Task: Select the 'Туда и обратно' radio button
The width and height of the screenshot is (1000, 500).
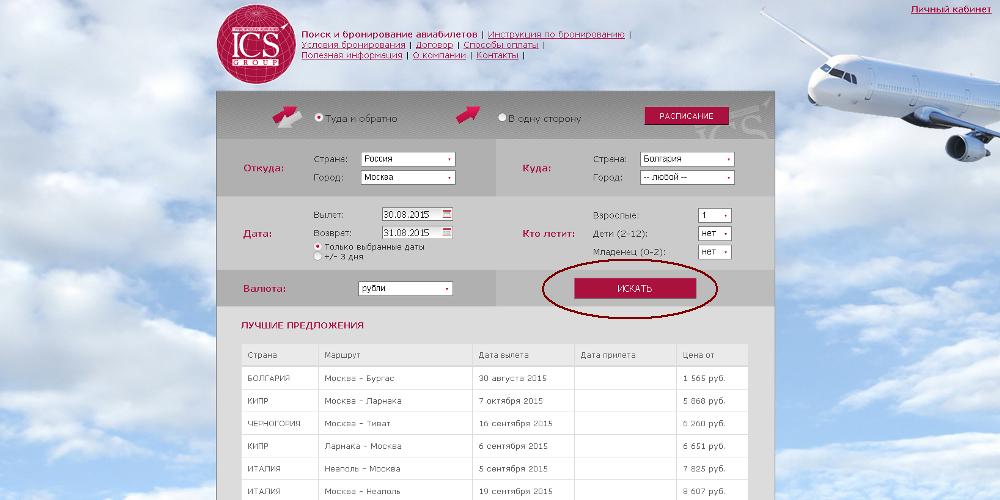Action: click(x=319, y=118)
